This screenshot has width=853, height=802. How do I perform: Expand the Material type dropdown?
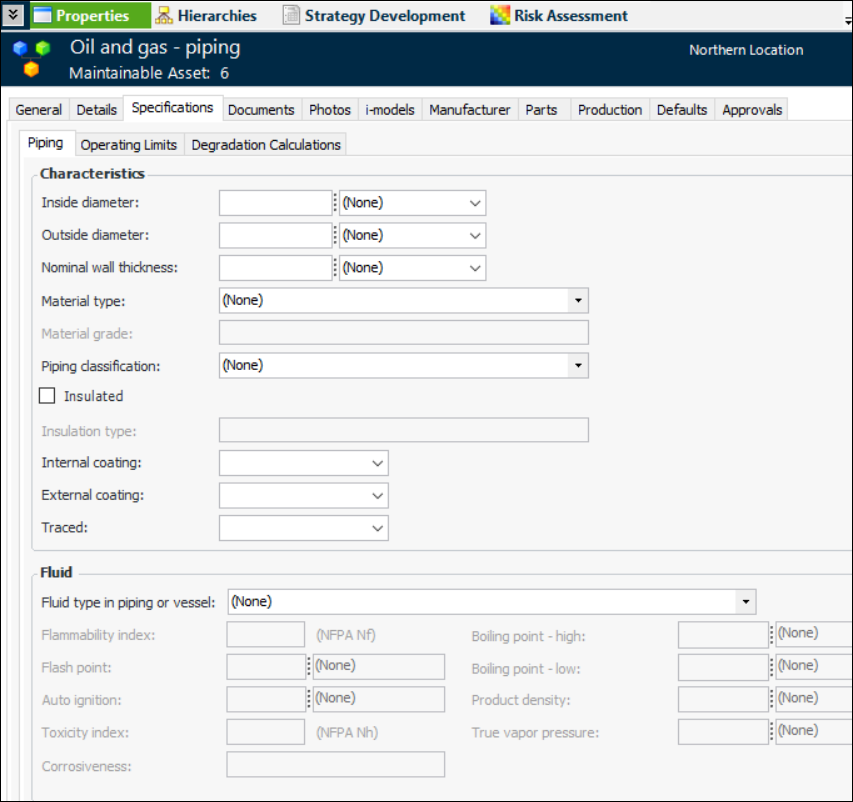click(578, 300)
